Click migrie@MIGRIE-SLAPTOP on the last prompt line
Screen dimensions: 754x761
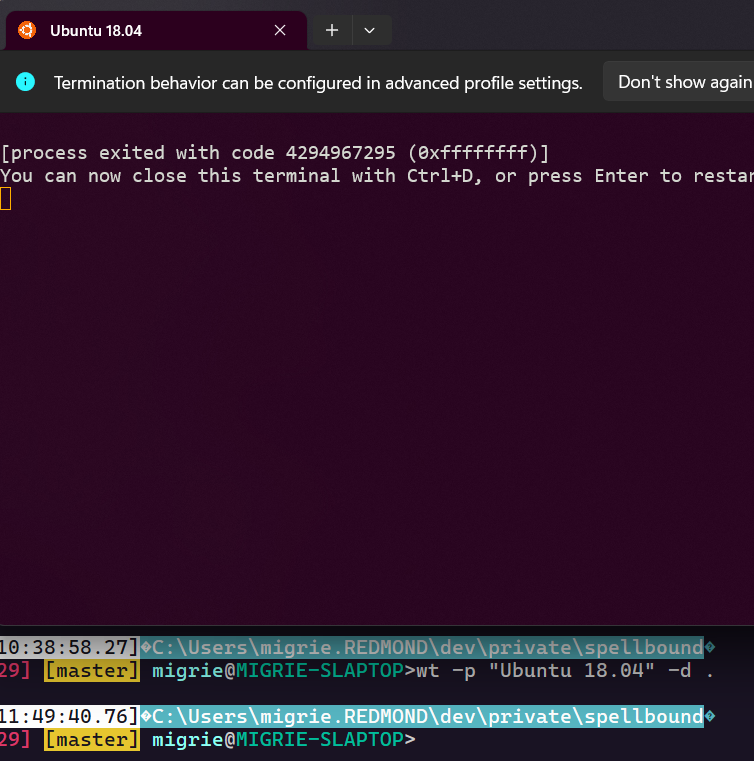[x=278, y=740]
